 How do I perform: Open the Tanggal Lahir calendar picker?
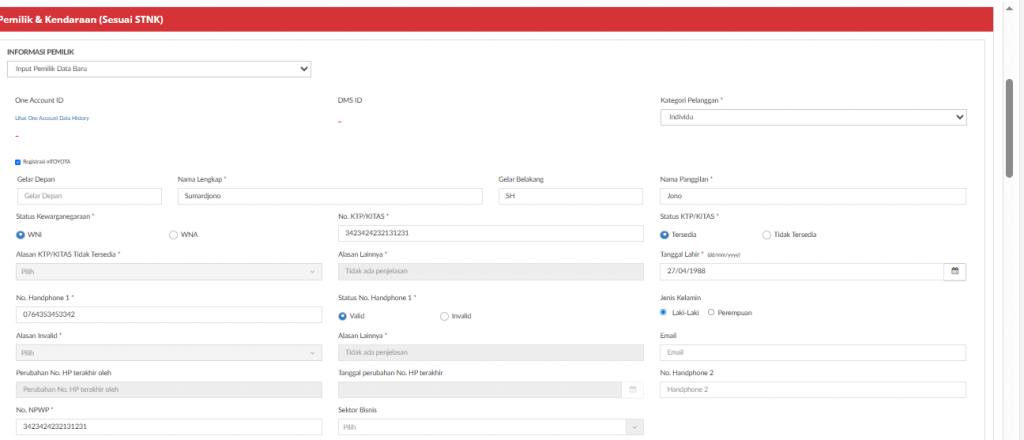click(x=955, y=271)
